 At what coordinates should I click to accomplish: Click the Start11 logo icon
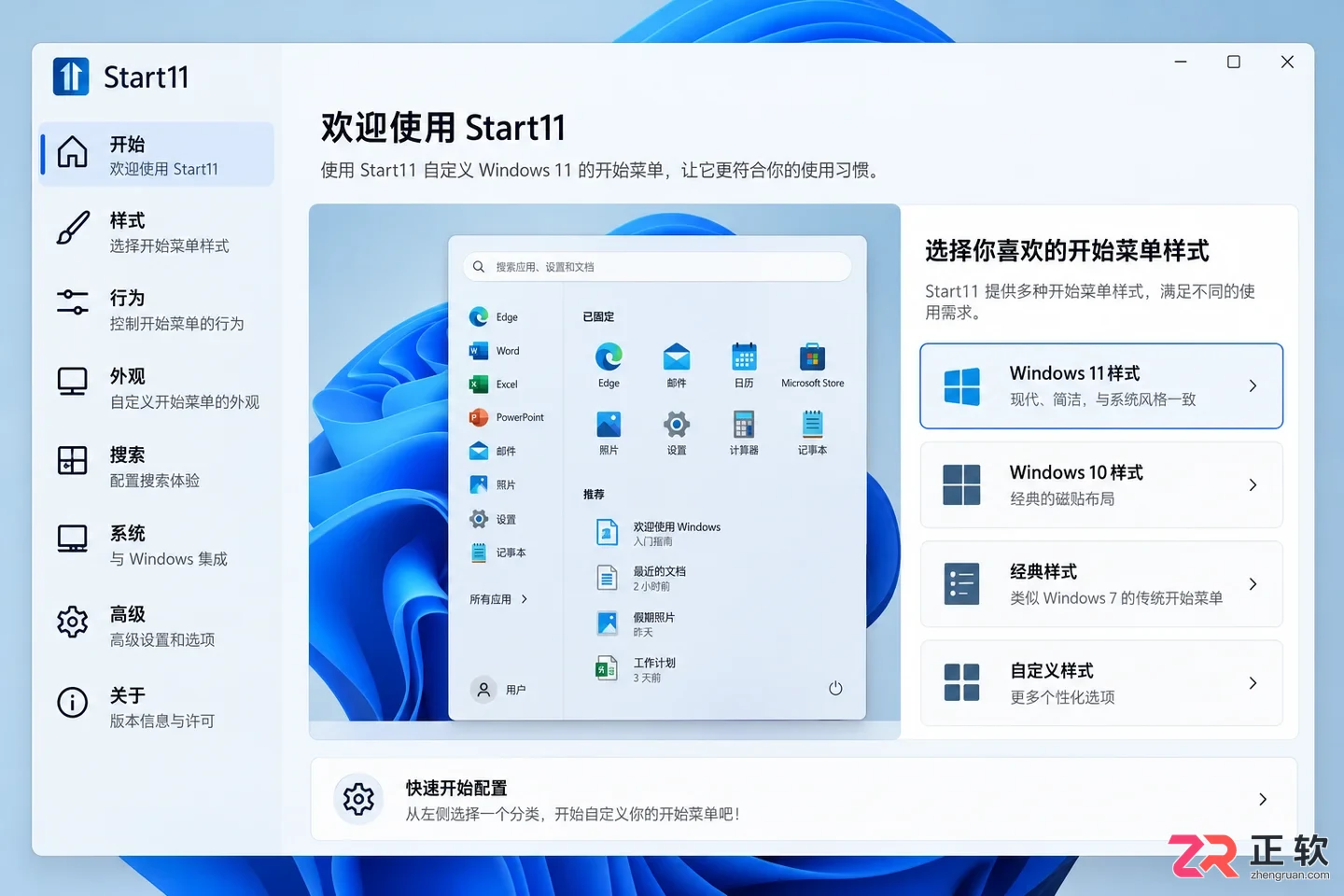click(71, 77)
